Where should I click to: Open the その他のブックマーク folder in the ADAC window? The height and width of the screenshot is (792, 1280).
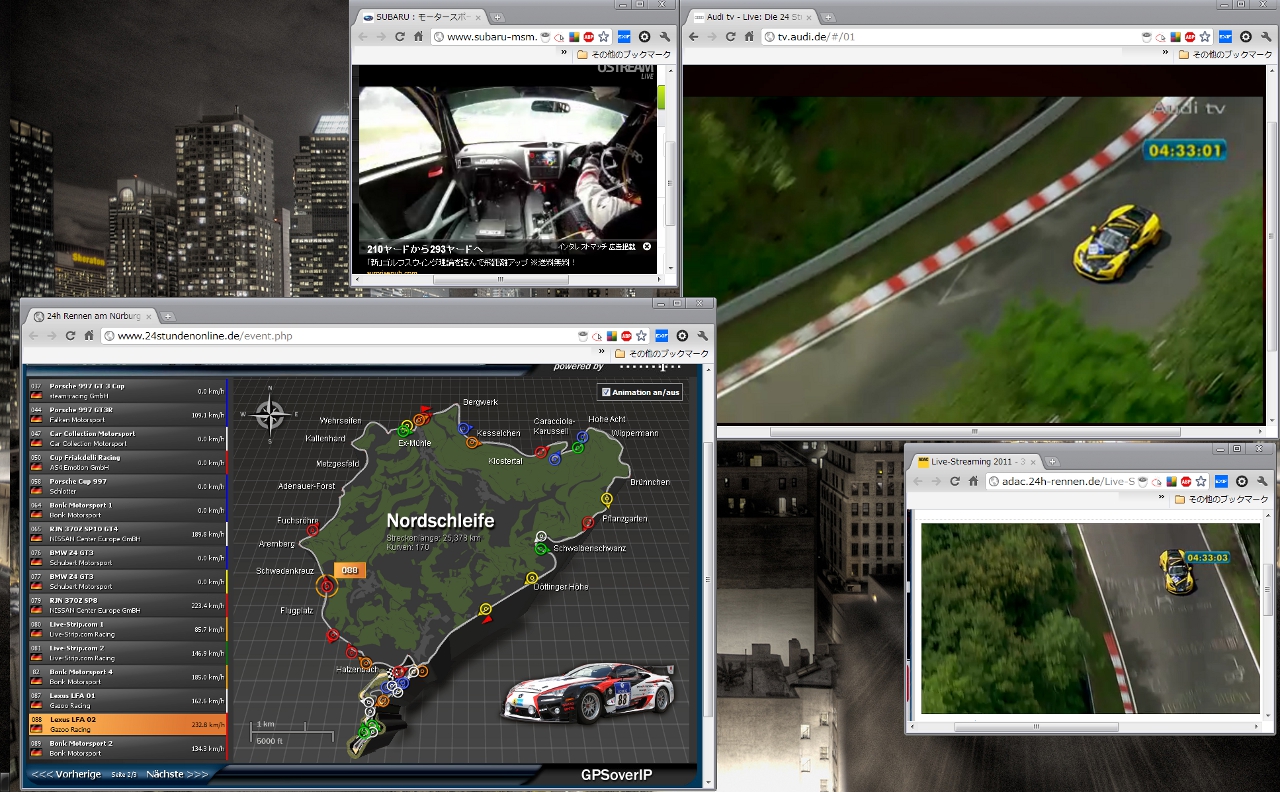tap(1222, 499)
